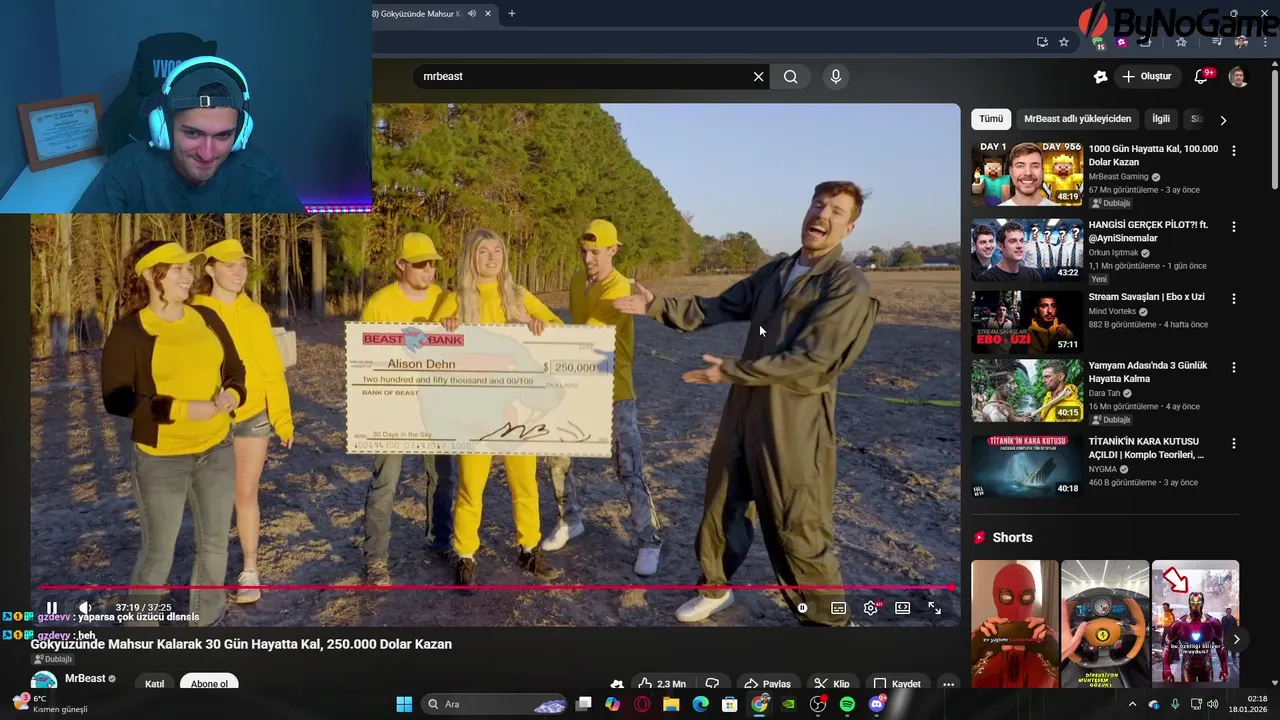Image resolution: width=1280 pixels, height=720 pixels.
Task: Open the Oluştur create button
Action: point(1147,76)
